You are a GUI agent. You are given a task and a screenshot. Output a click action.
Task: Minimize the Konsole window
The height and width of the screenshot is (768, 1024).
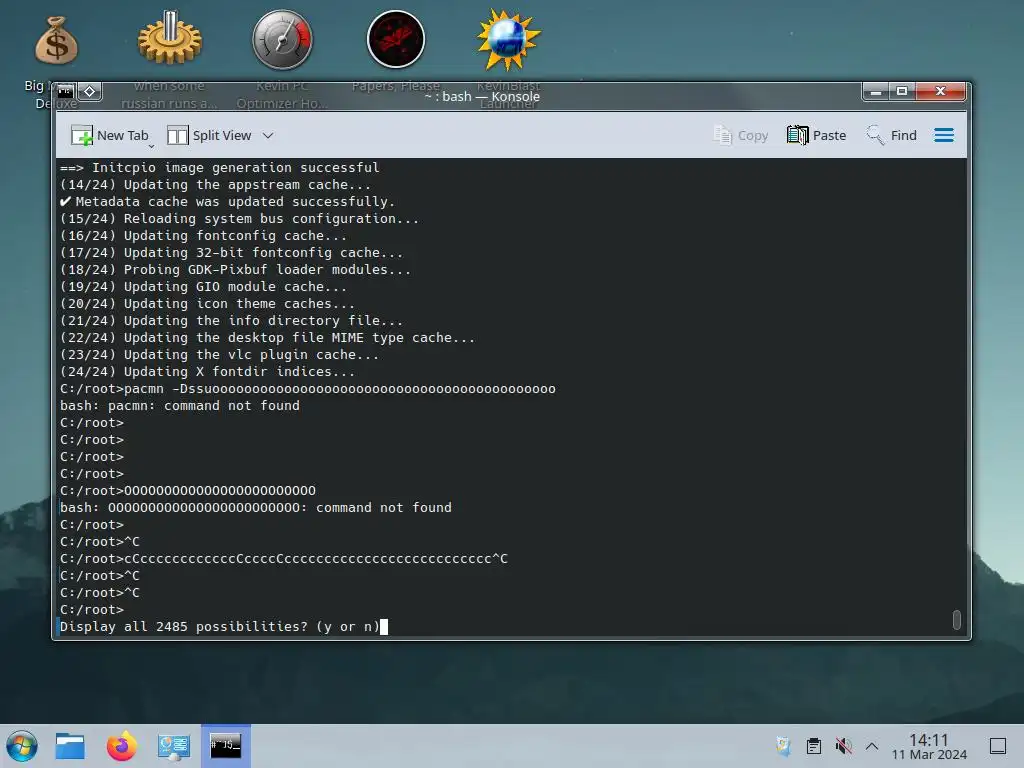coord(876,91)
